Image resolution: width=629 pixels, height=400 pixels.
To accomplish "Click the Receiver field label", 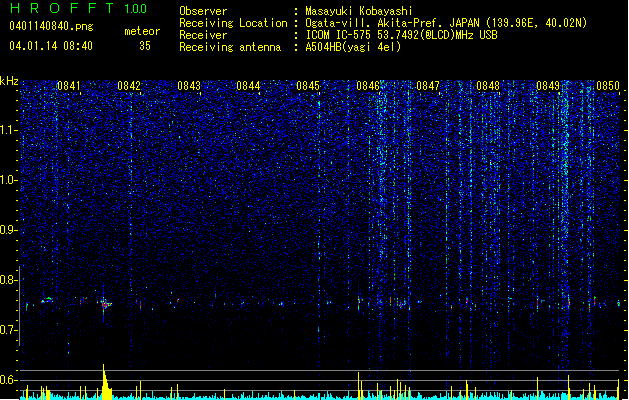I will point(203,35).
